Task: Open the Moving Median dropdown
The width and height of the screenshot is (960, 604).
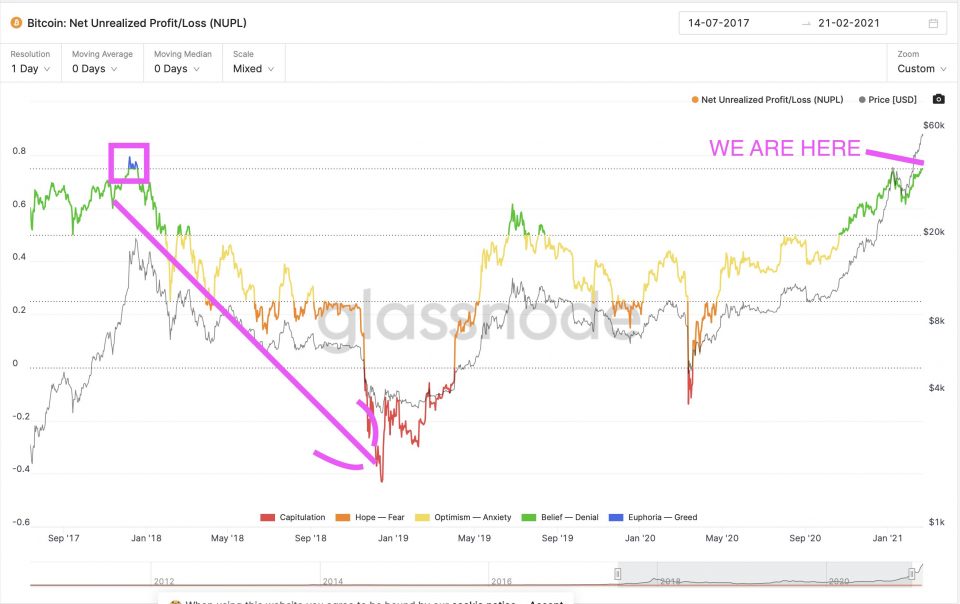Action: coord(176,69)
